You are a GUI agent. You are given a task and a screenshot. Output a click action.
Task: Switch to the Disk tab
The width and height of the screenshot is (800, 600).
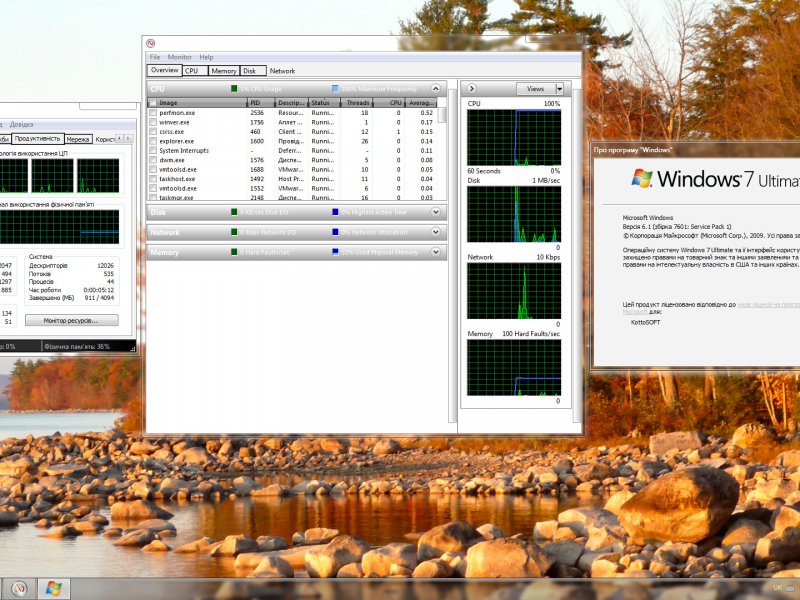point(253,71)
